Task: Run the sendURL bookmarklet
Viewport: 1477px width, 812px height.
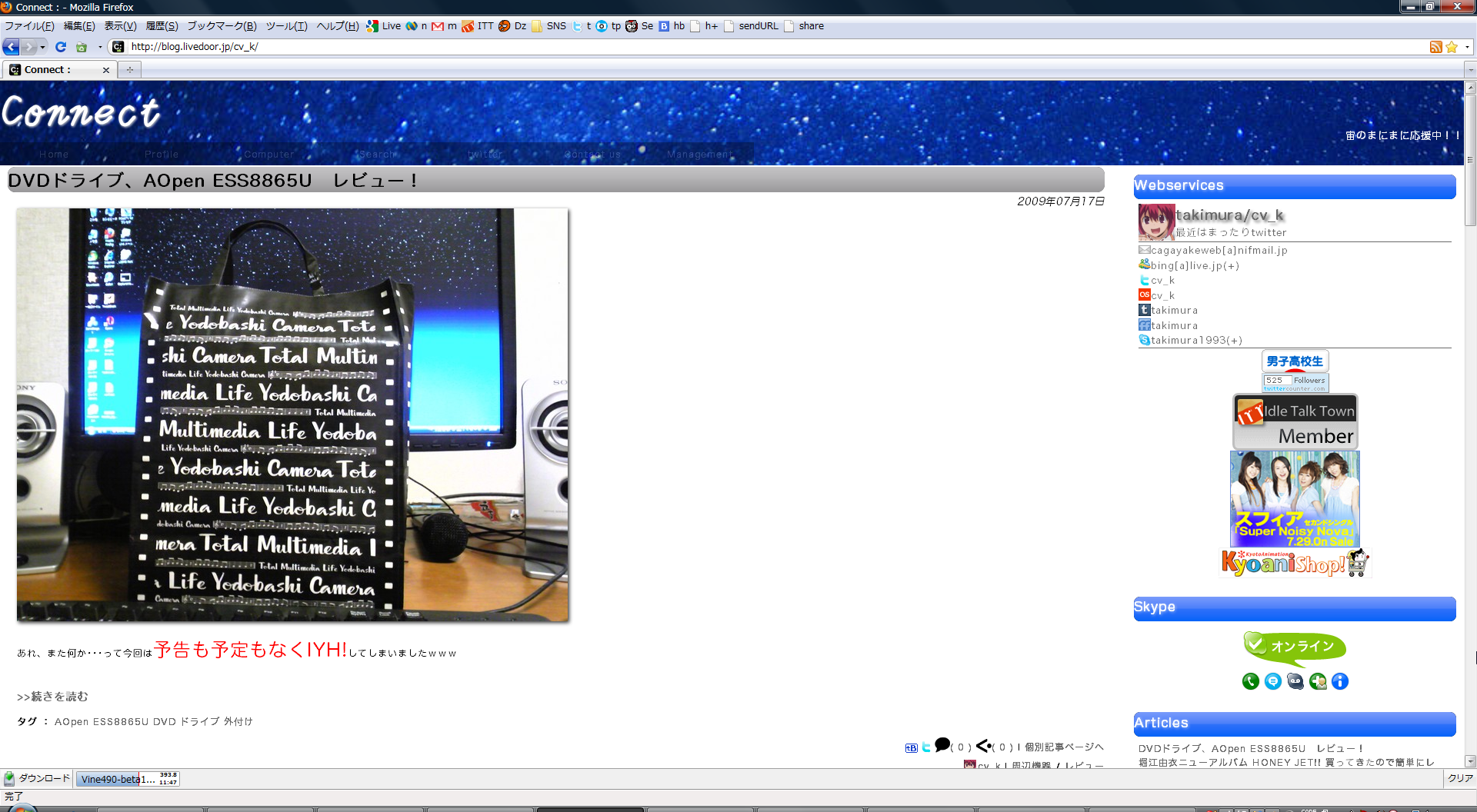Action: (751, 26)
